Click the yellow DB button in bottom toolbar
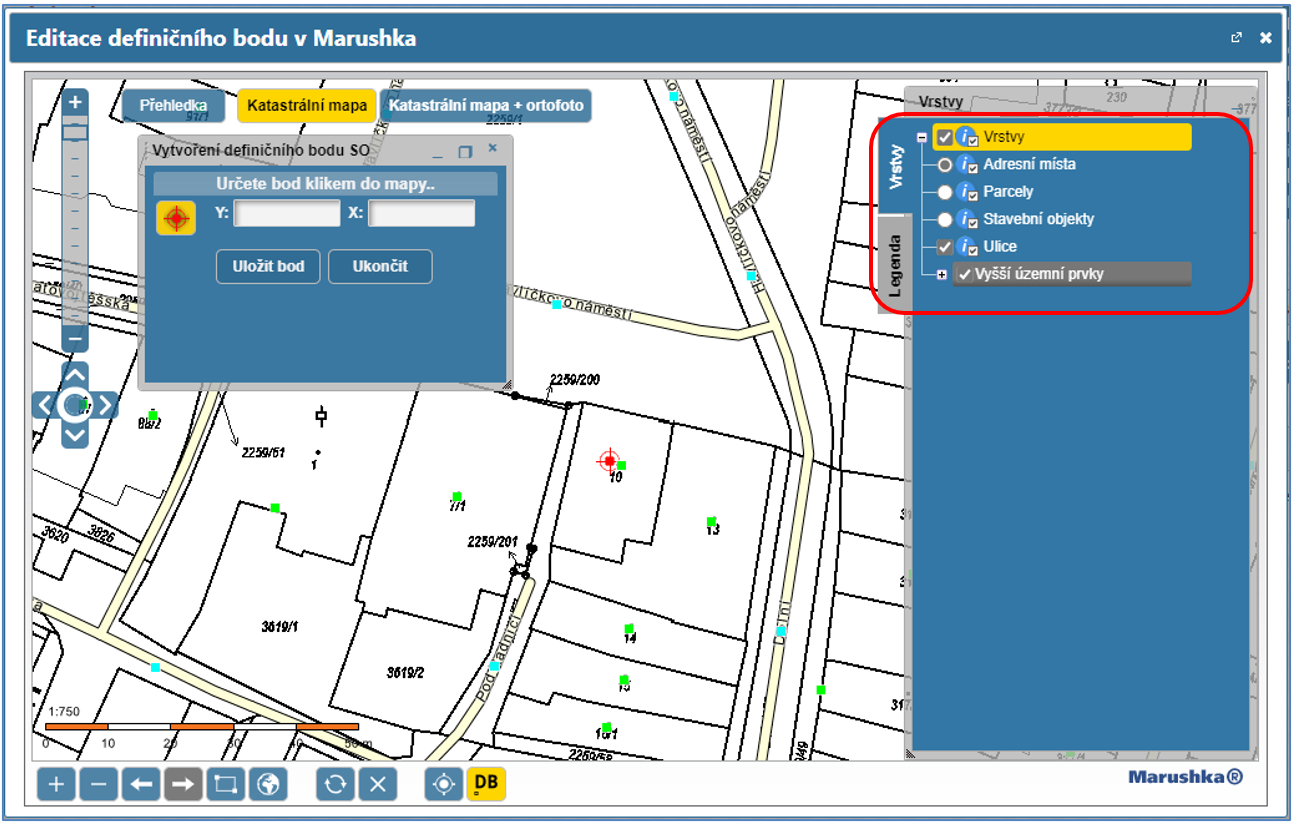 click(x=486, y=784)
